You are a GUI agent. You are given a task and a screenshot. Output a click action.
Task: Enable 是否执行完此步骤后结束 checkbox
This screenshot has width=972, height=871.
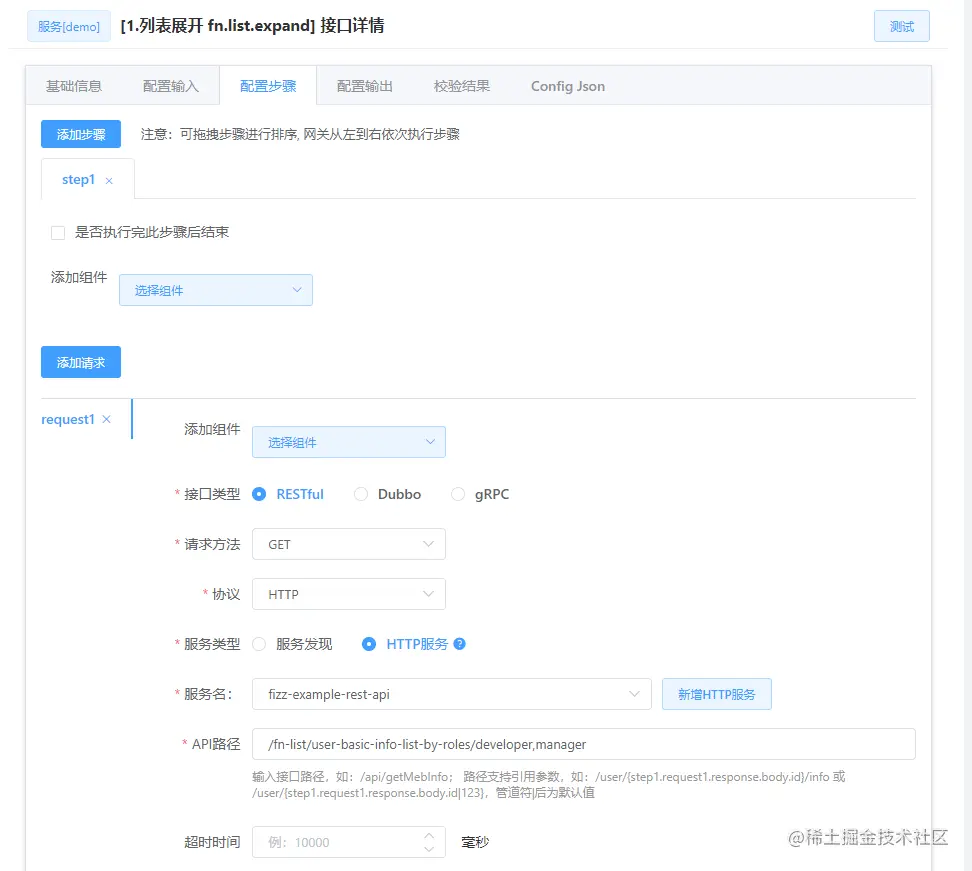coord(57,232)
